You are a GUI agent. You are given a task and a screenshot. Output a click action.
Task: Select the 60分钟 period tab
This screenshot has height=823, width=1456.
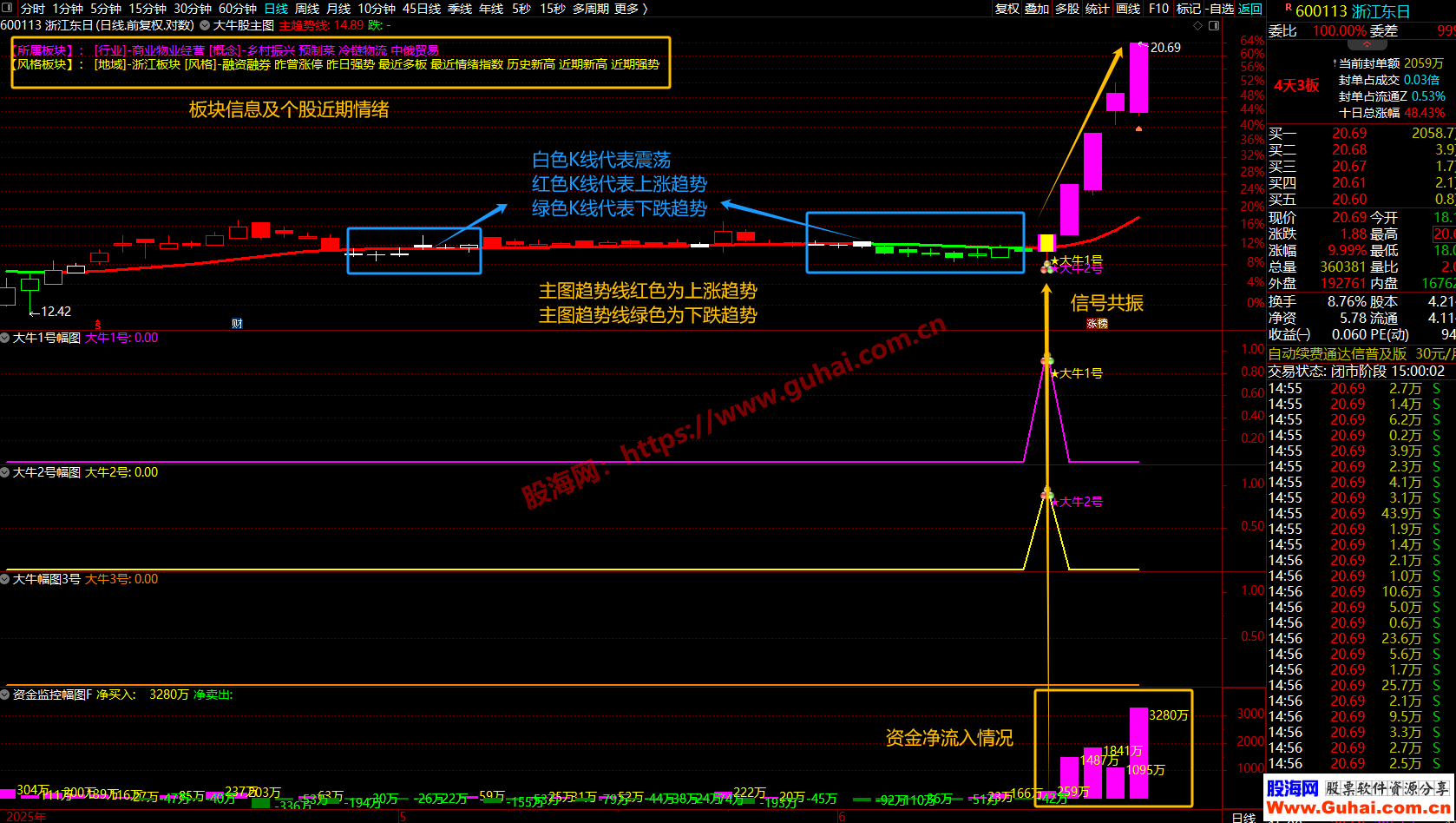point(238,9)
